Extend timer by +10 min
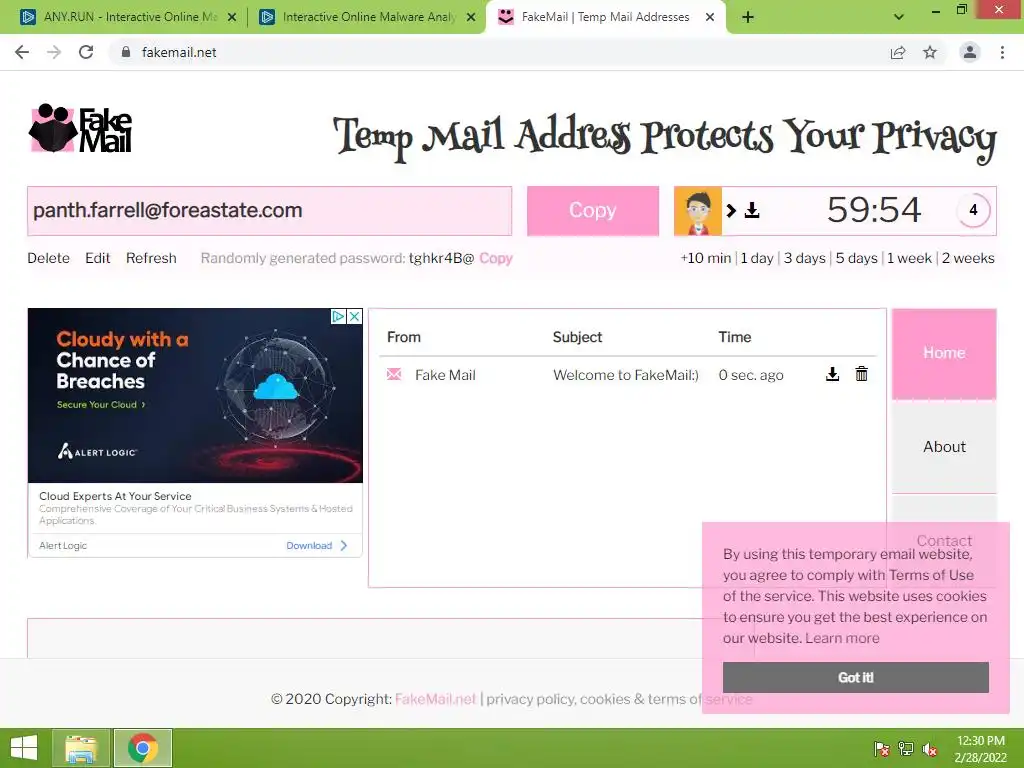 coord(706,258)
